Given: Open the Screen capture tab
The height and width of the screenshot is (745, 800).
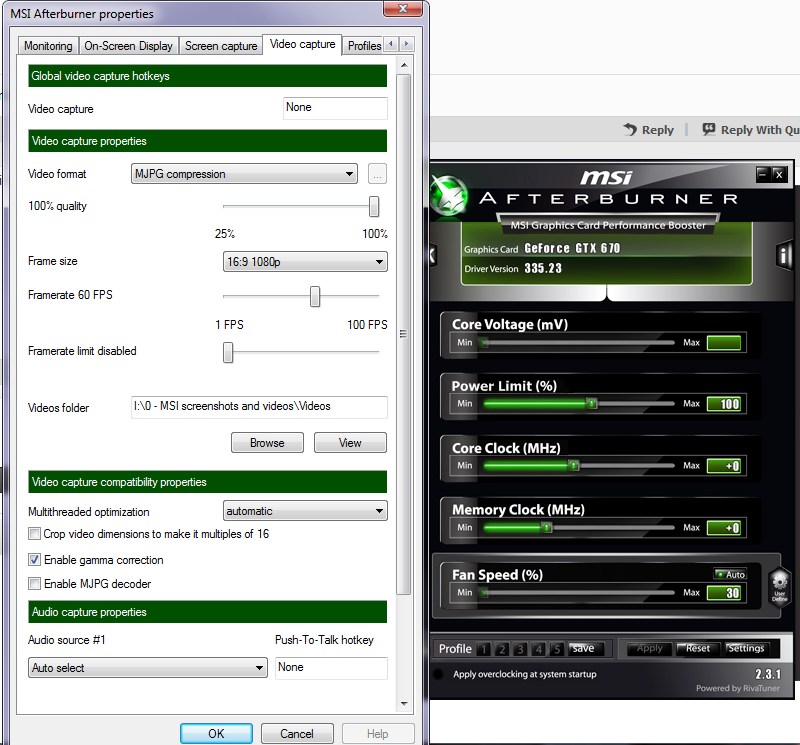Looking at the screenshot, I should click(221, 46).
